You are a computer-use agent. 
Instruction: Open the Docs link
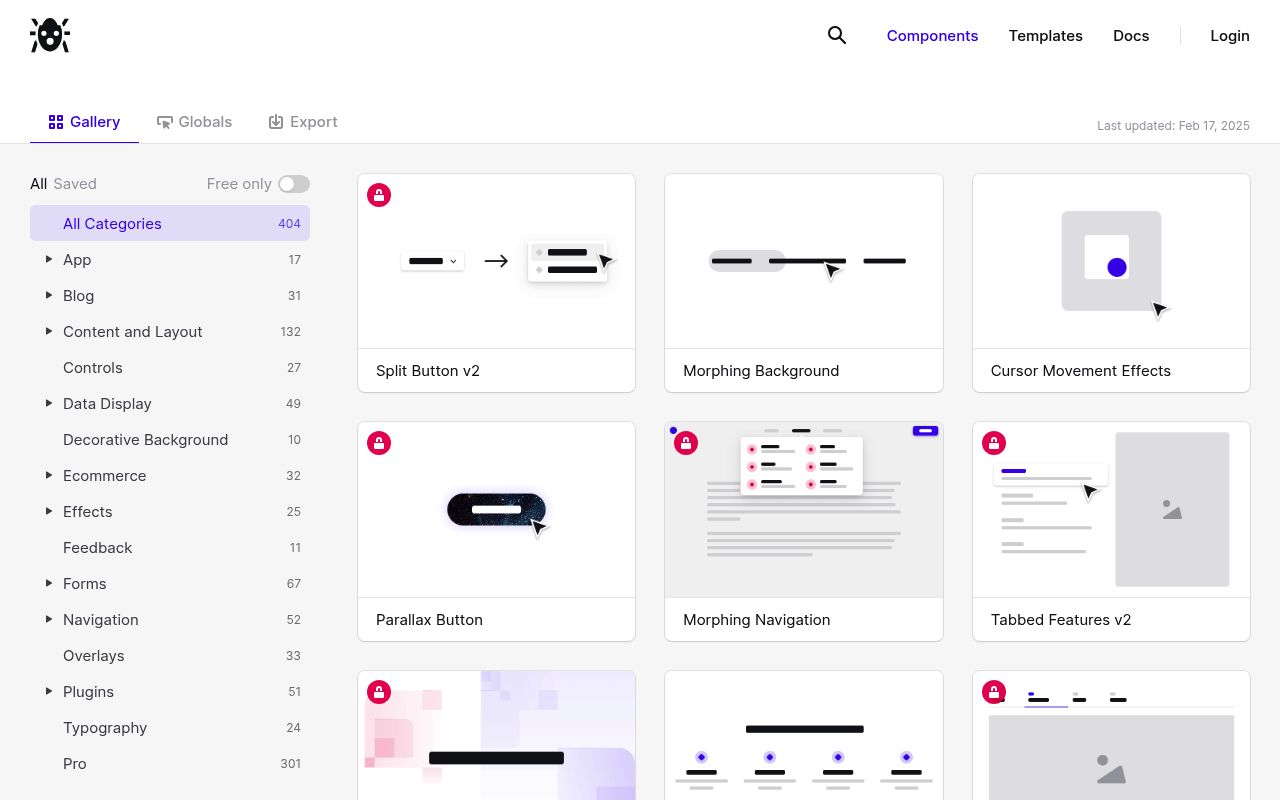pos(1131,36)
